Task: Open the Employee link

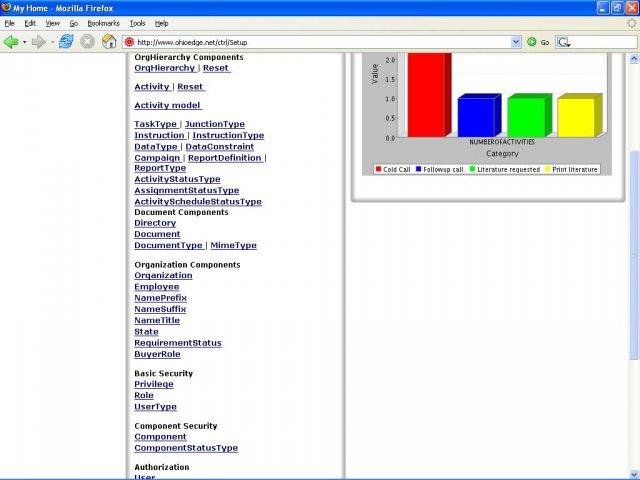Action: click(x=157, y=287)
